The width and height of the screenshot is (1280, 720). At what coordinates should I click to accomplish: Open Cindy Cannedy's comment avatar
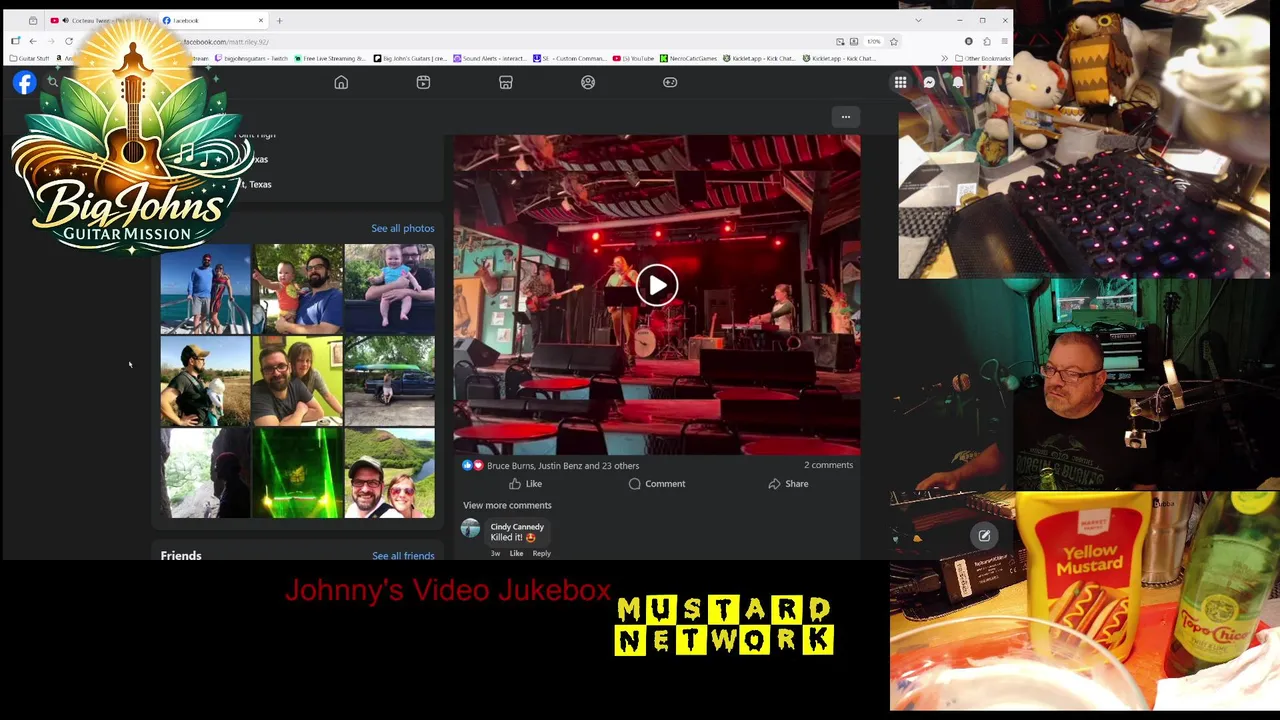[471, 529]
